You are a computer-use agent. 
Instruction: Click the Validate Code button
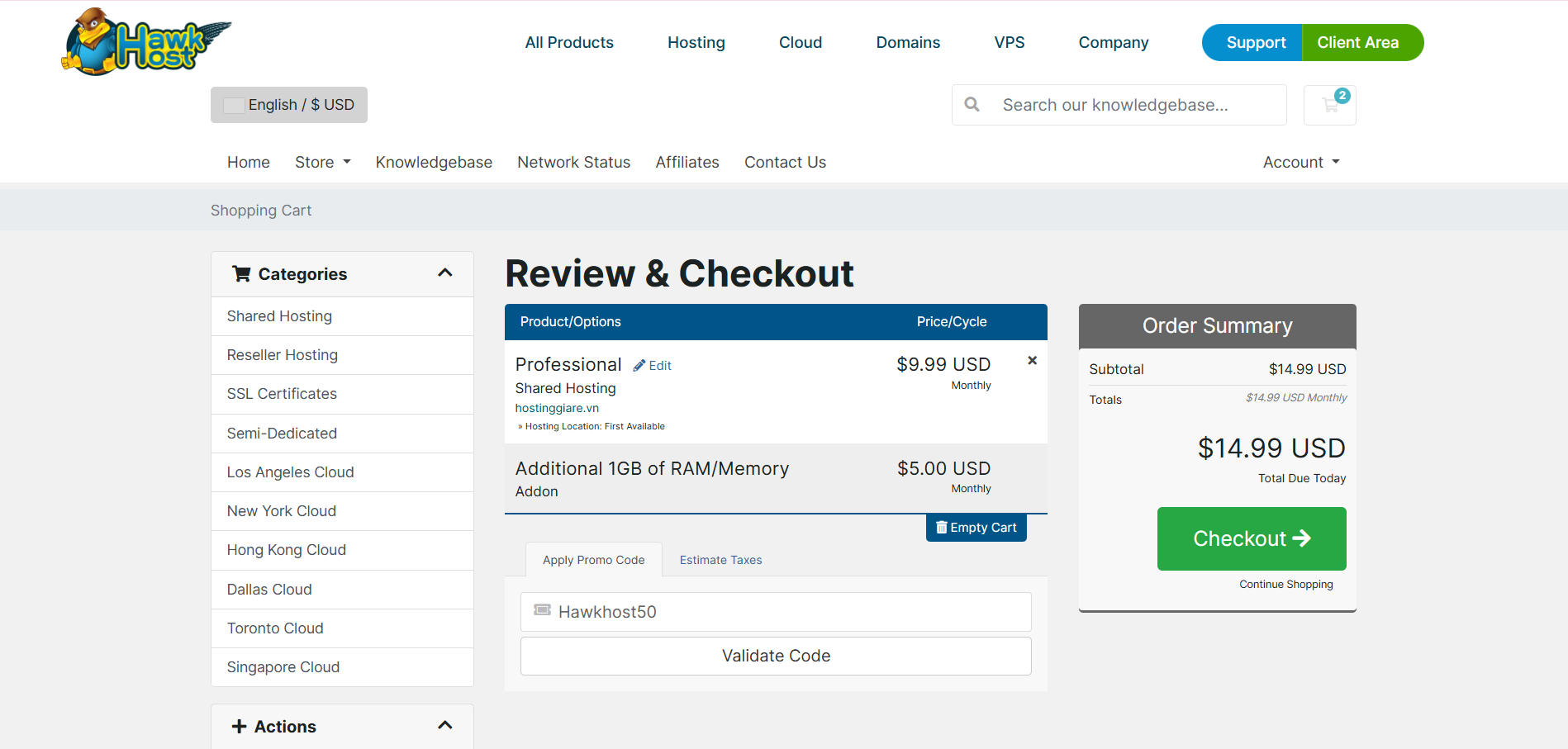coord(776,656)
